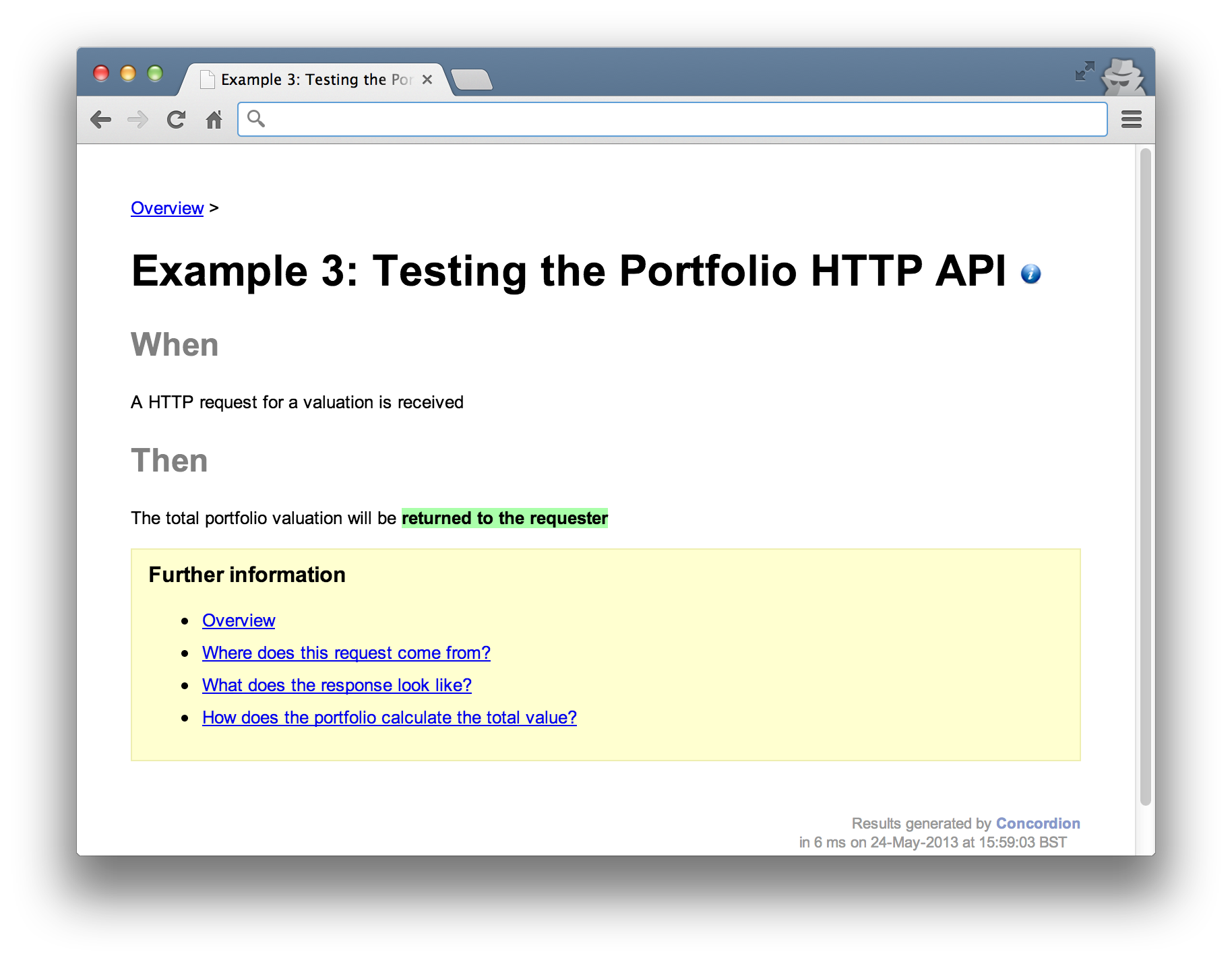This screenshot has width=1232, height=962.
Task: Go to the browser home page
Action: [x=214, y=120]
